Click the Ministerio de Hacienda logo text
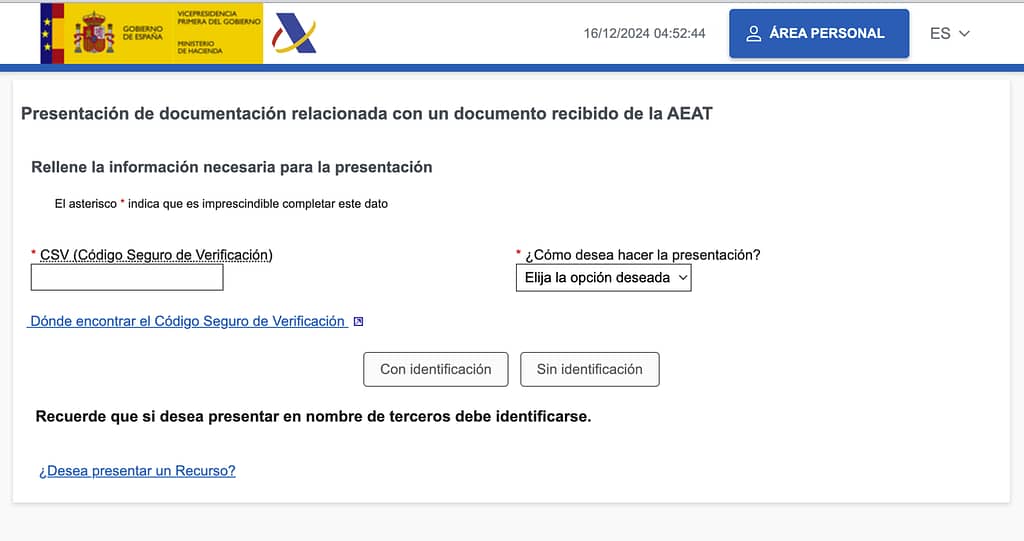This screenshot has width=1024, height=541. 200,47
